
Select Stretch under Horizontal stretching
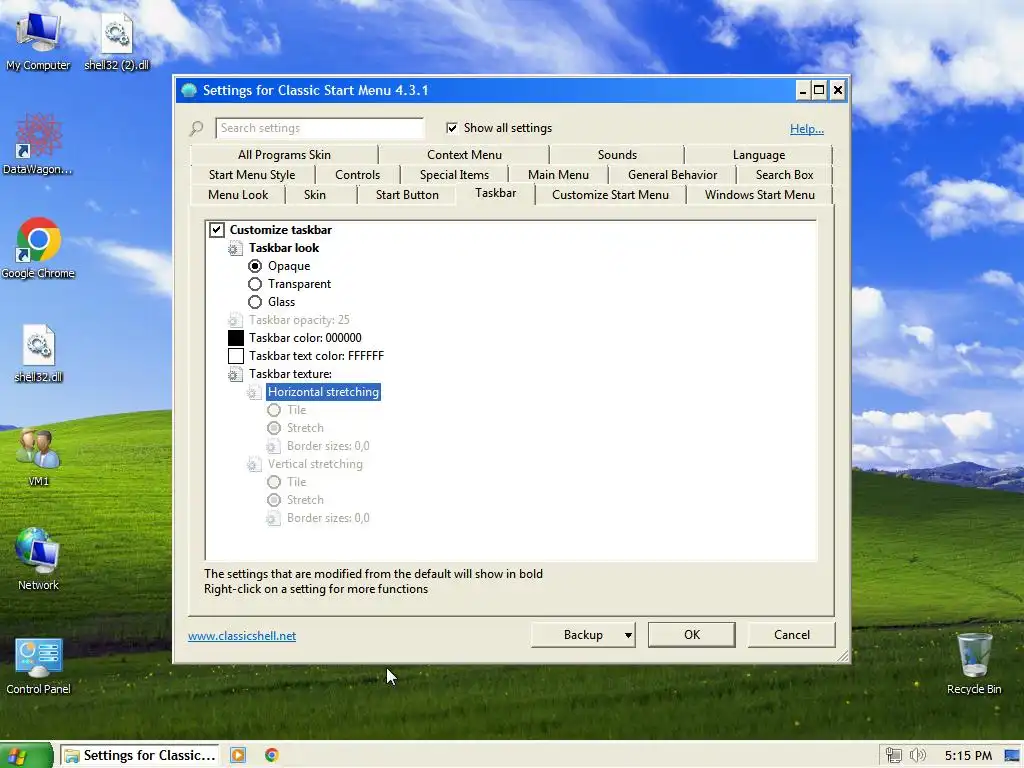pyautogui.click(x=274, y=428)
